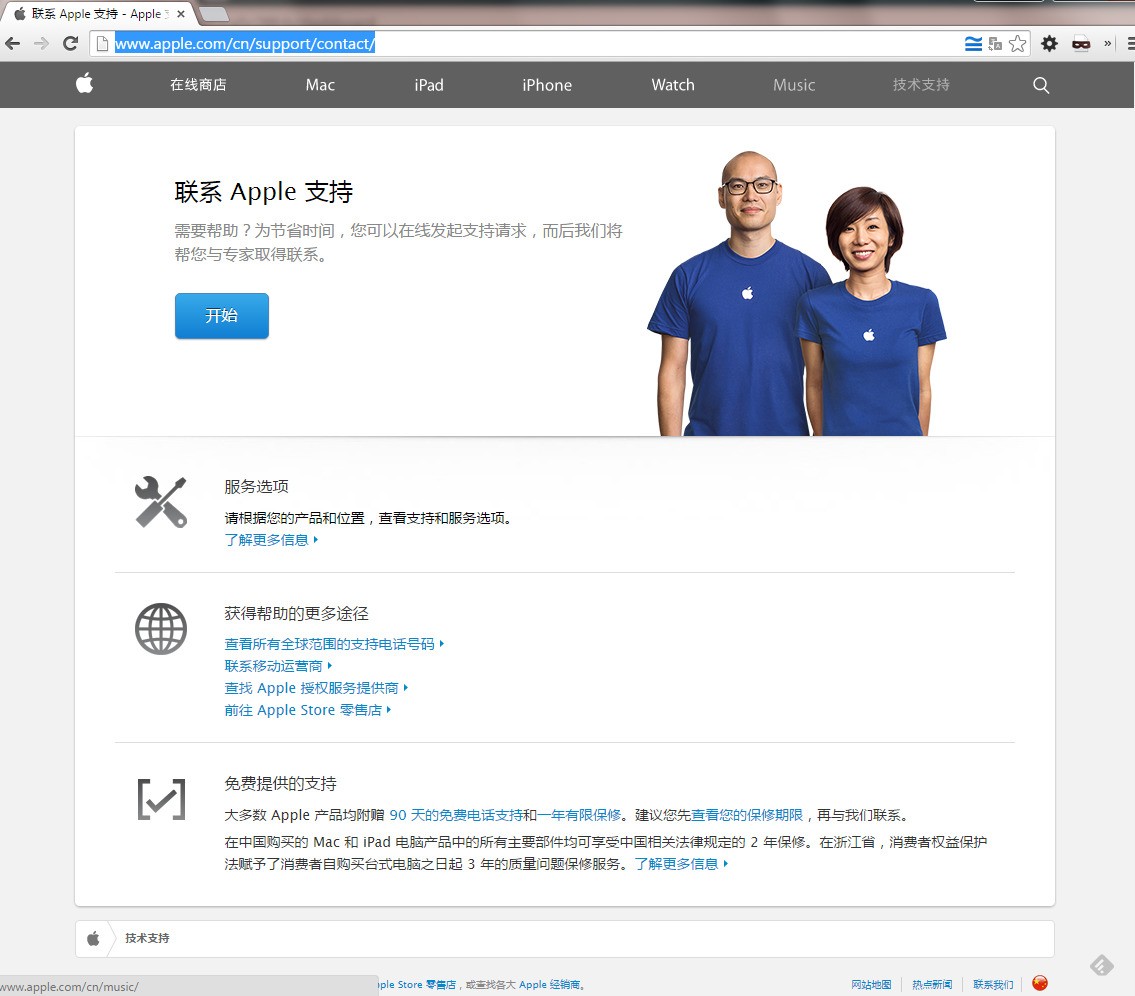
Task: Open search via the magnifier icon
Action: coord(1040,85)
